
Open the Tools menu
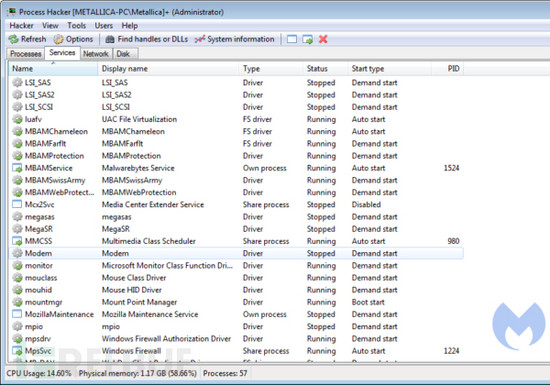coord(76,26)
